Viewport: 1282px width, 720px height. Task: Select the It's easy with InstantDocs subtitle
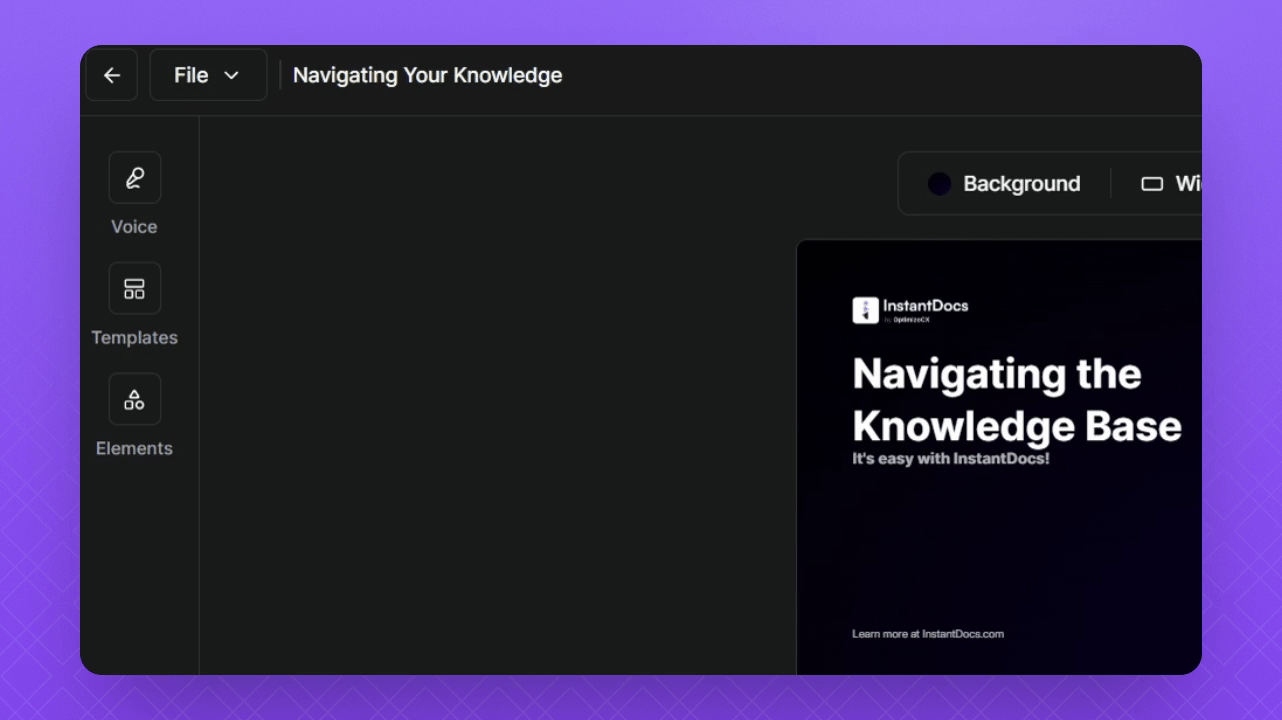pos(950,459)
